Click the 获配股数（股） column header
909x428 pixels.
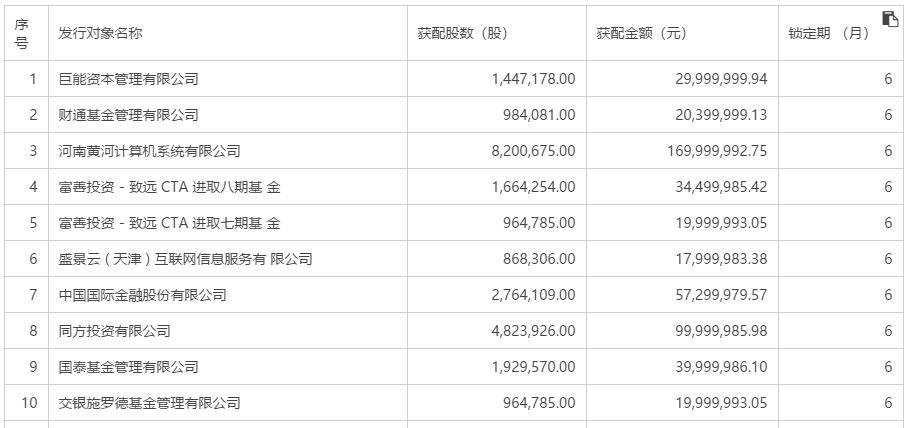(x=463, y=33)
